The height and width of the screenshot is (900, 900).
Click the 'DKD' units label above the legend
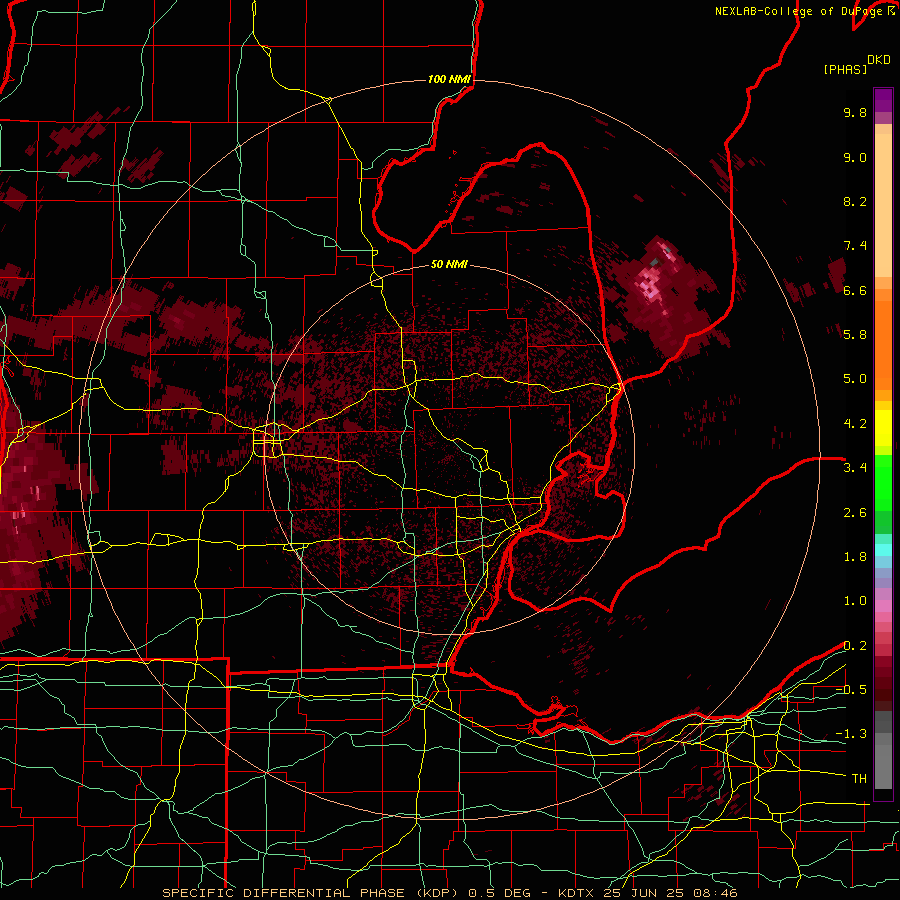879,60
